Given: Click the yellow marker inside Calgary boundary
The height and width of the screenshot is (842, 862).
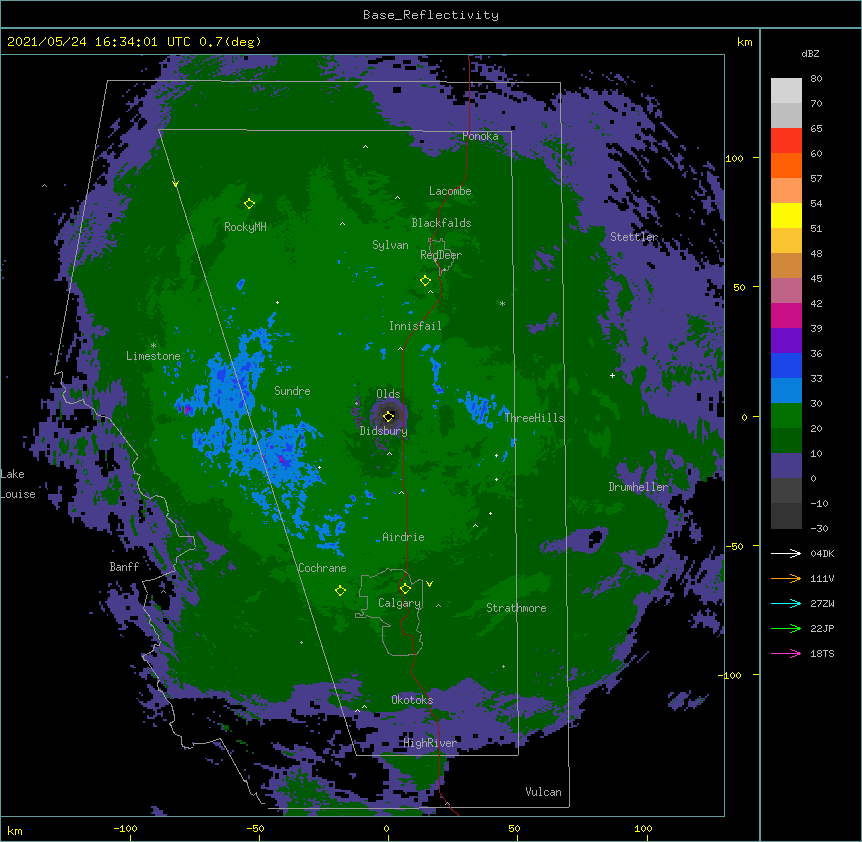Looking at the screenshot, I should (405, 589).
